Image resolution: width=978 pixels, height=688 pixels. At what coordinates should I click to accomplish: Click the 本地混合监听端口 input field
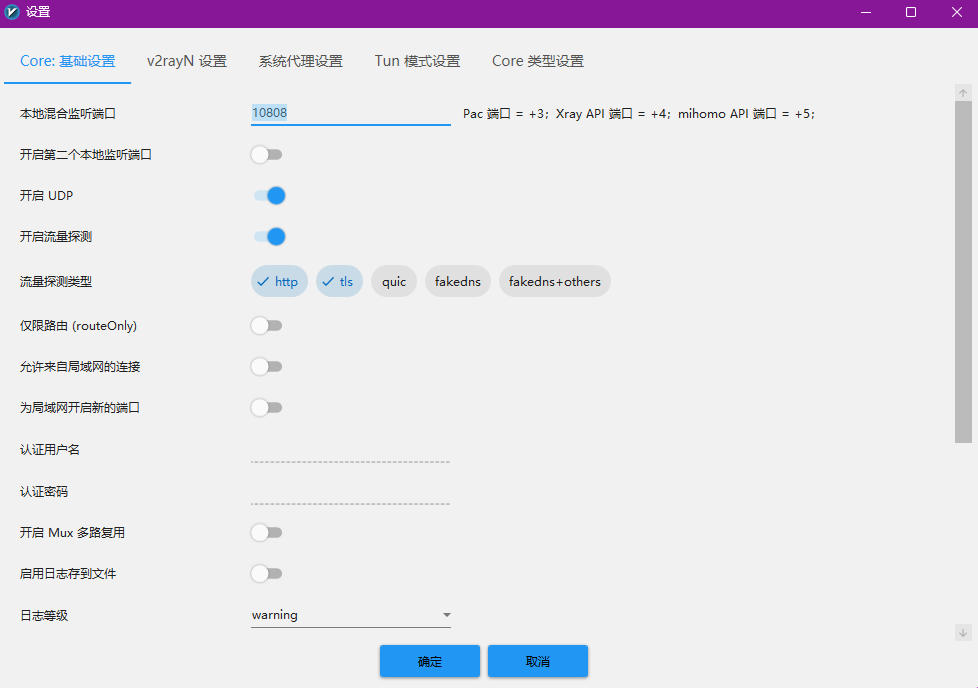tap(351, 113)
